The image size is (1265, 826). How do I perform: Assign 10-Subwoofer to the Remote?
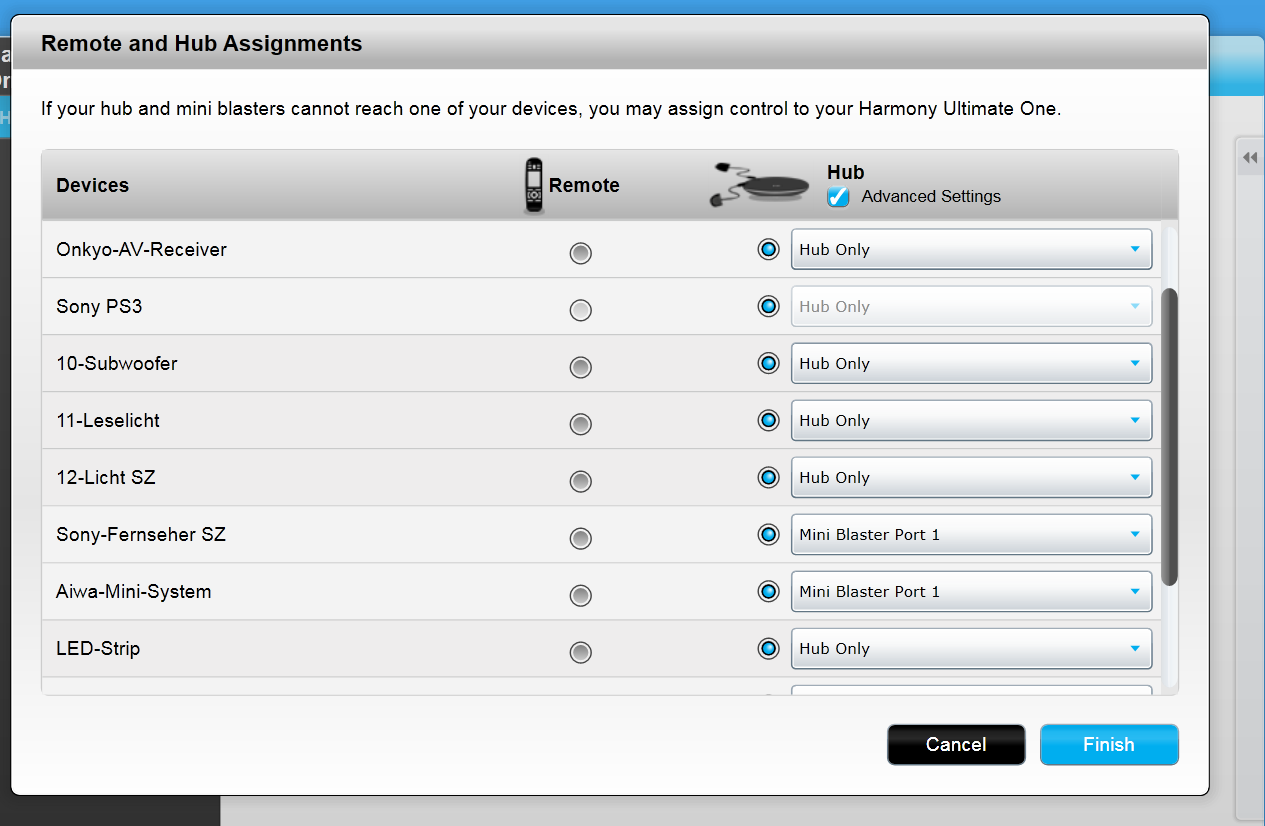pyautogui.click(x=580, y=367)
